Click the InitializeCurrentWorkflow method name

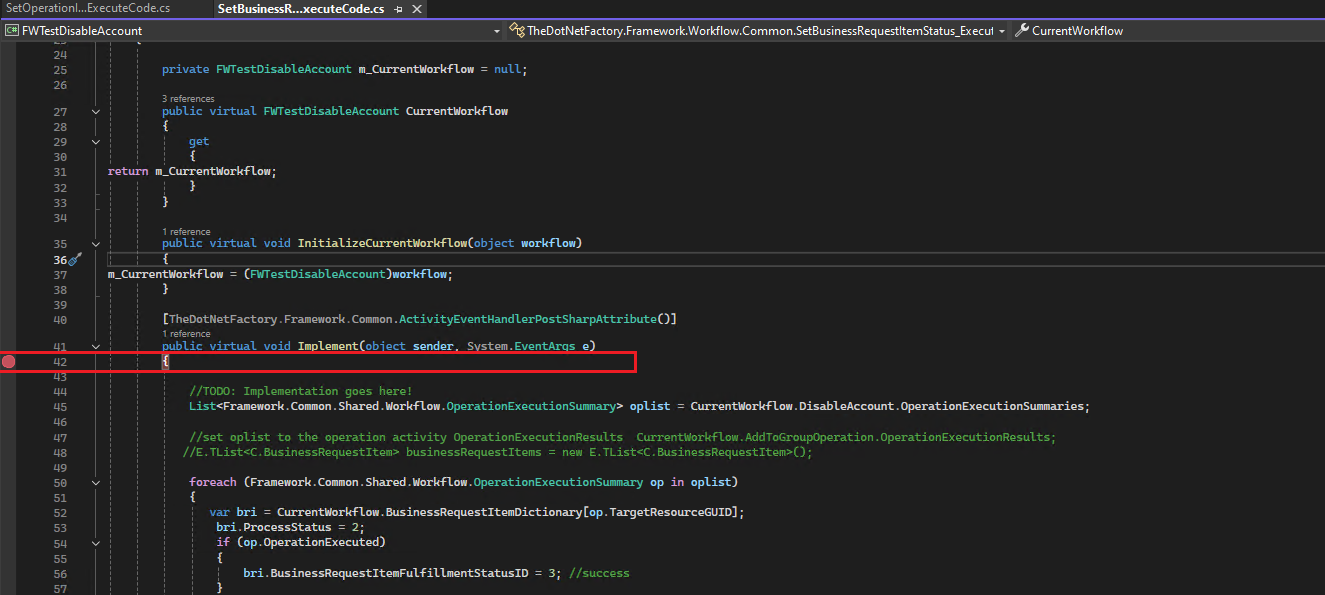point(382,243)
